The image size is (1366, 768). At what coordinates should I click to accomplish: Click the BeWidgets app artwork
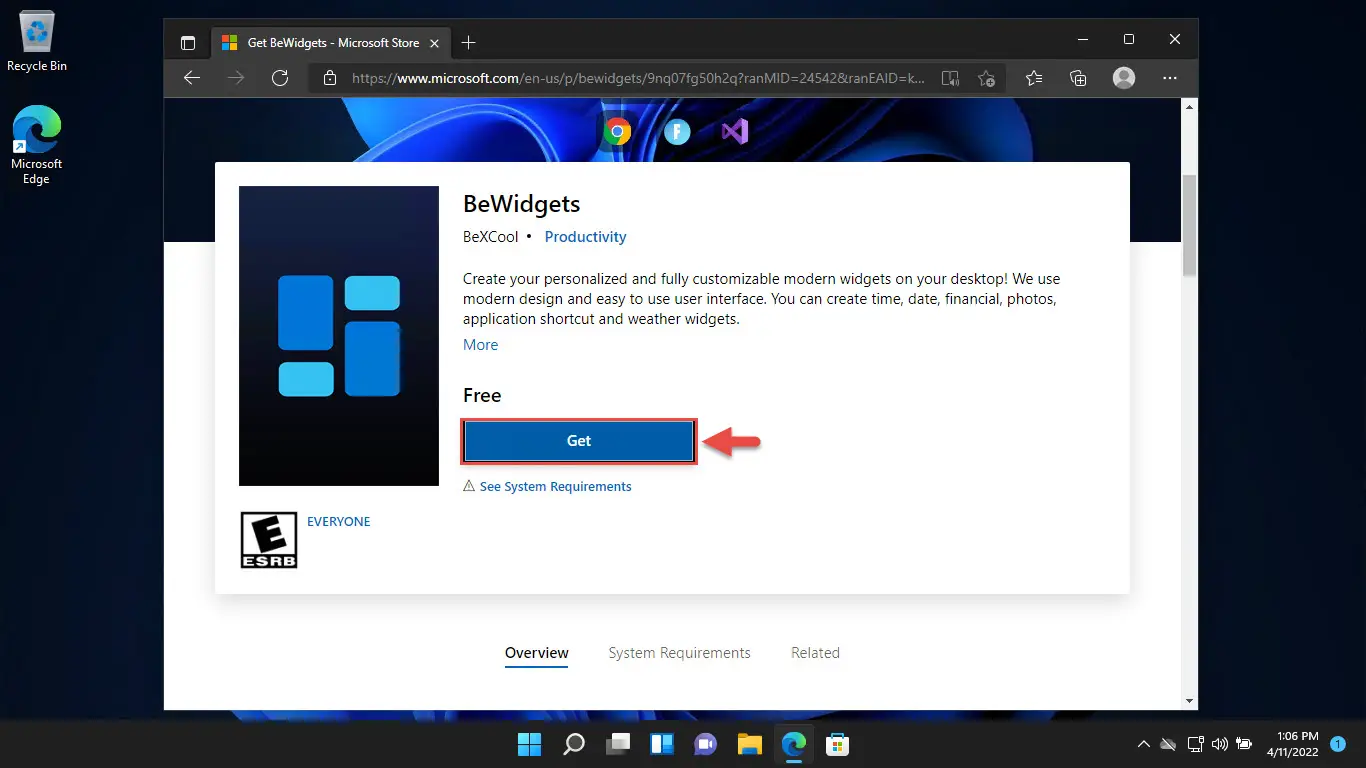[339, 336]
